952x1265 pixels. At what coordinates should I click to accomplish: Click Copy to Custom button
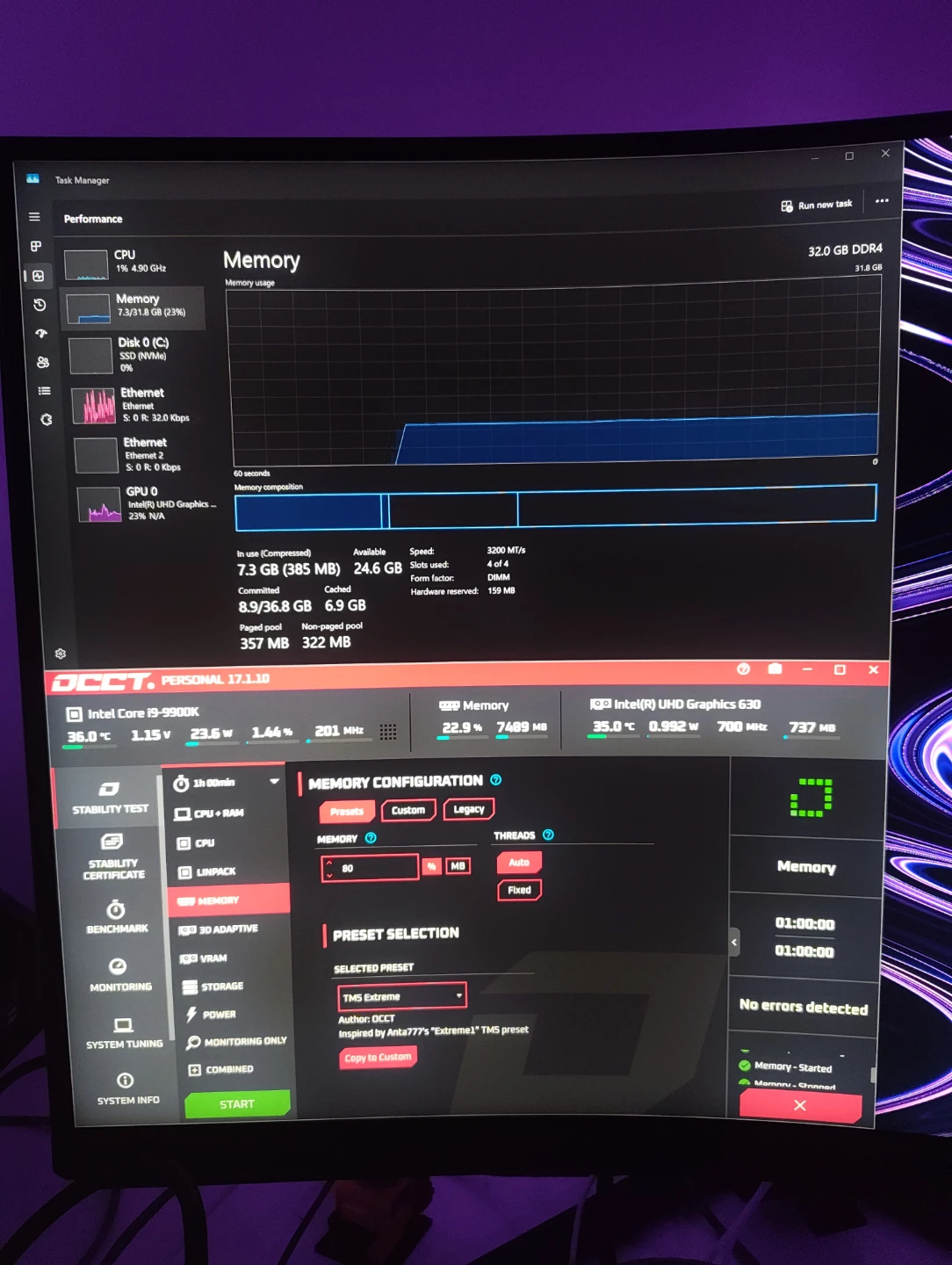click(378, 1057)
